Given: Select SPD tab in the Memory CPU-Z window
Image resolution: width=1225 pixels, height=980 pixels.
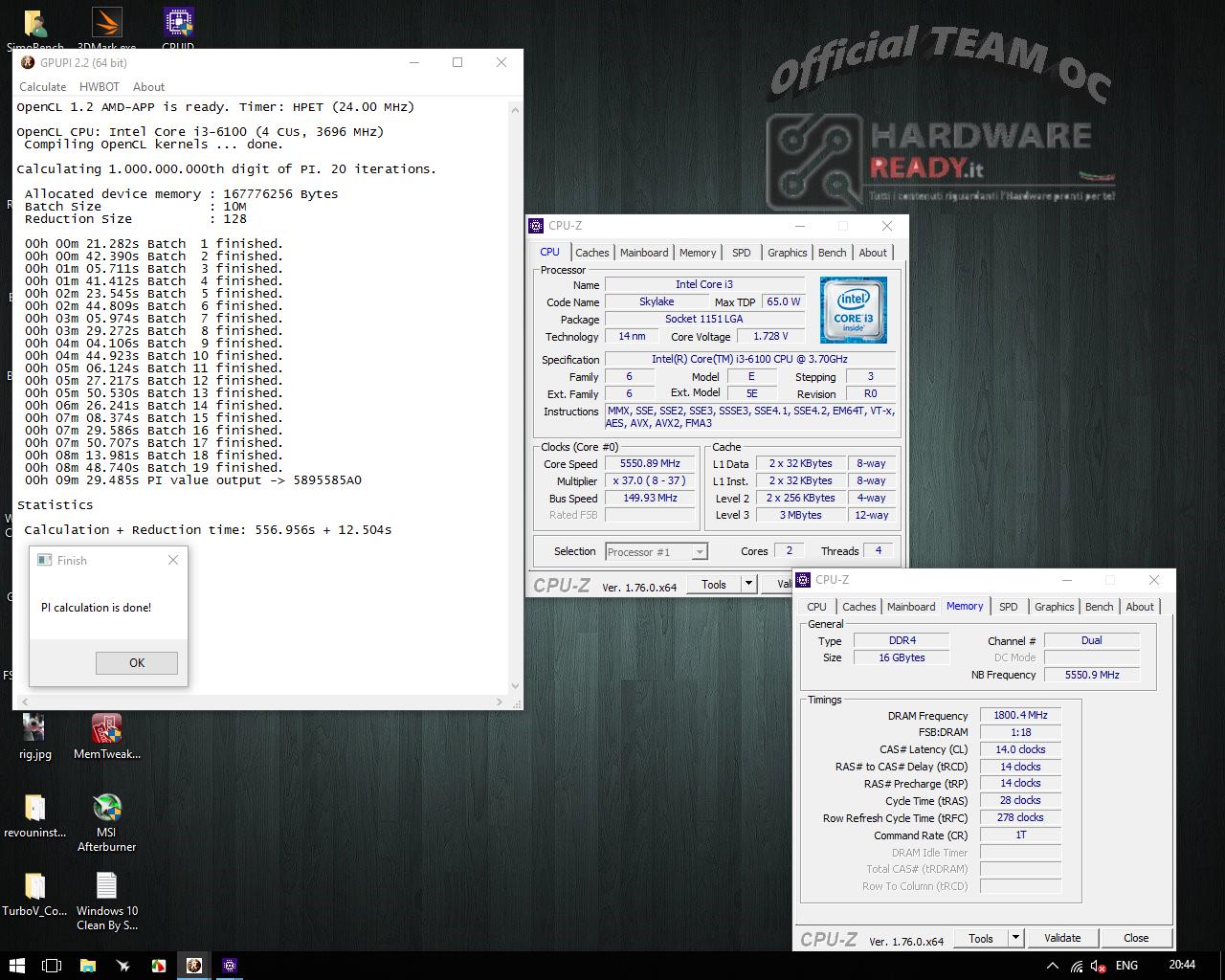Looking at the screenshot, I should coord(1009,607).
